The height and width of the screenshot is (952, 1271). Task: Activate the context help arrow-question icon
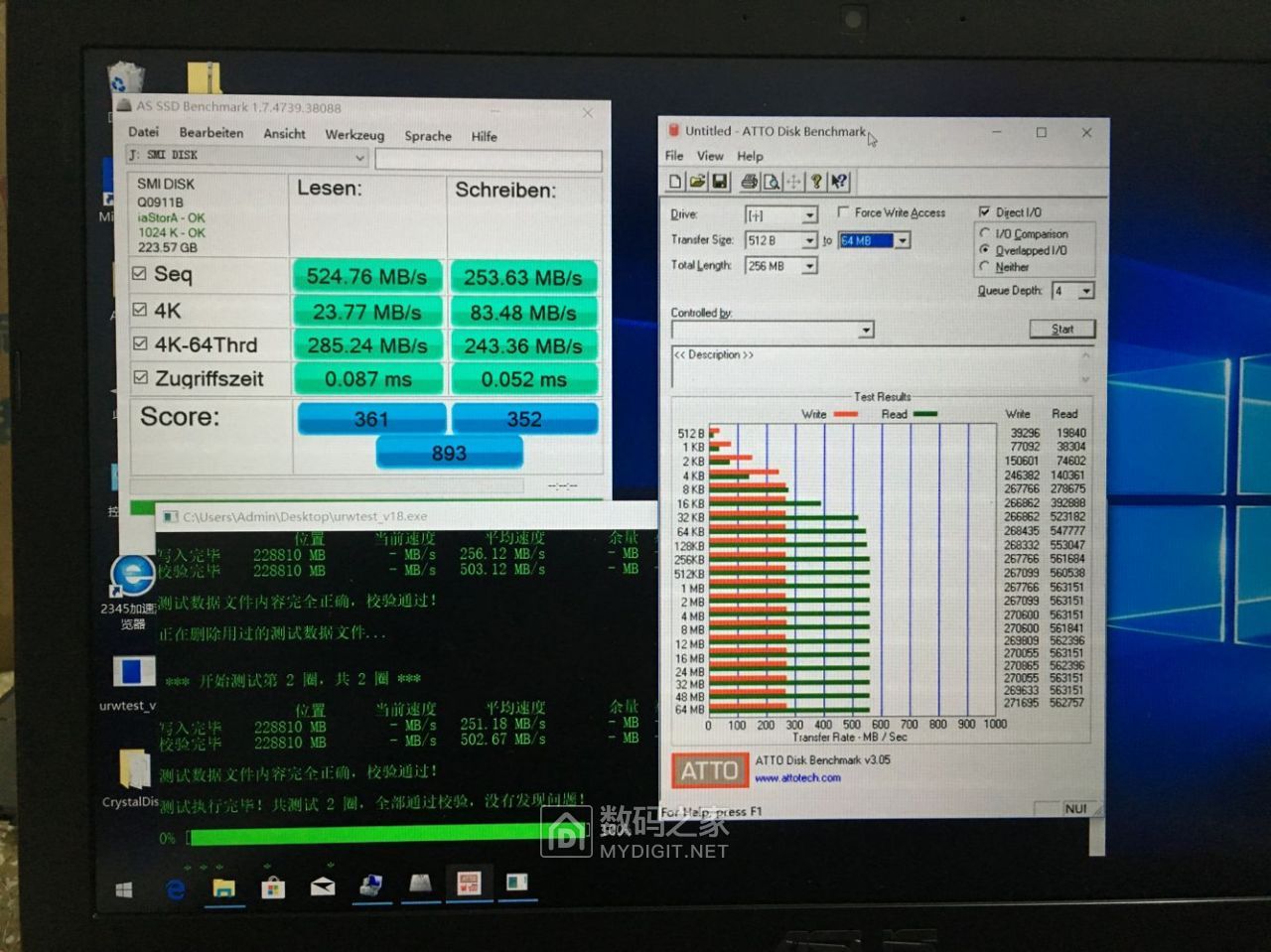pos(839,182)
